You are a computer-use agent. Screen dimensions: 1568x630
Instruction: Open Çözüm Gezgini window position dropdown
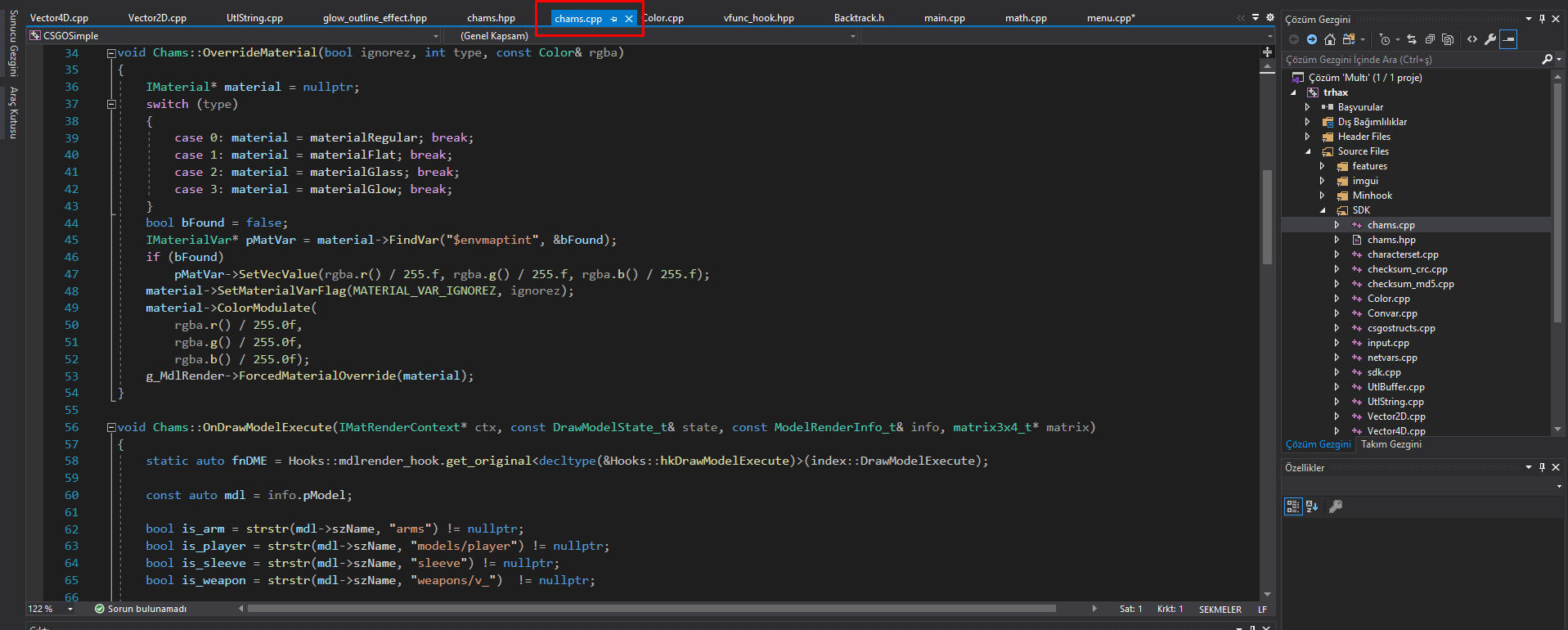1529,19
